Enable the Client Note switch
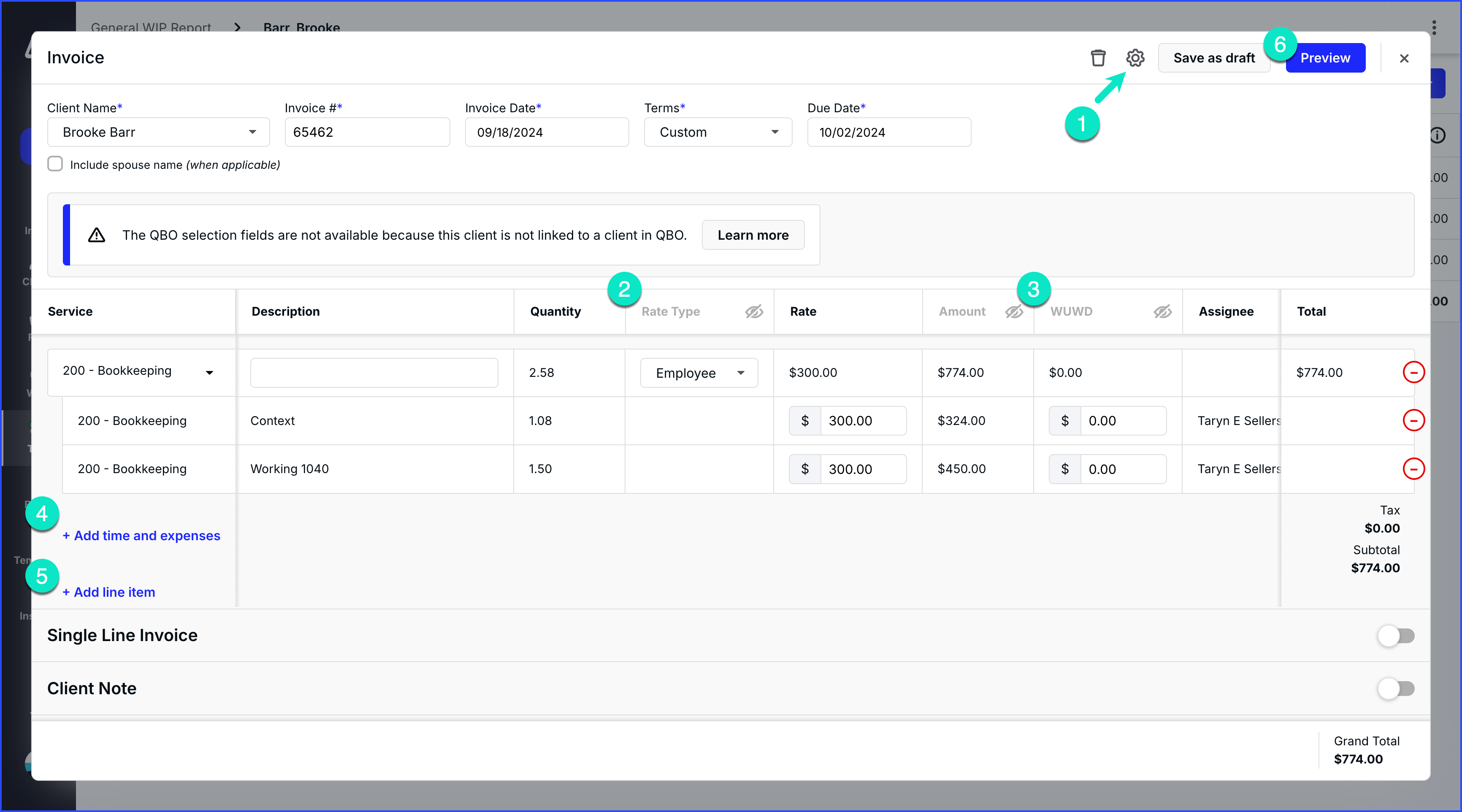The width and height of the screenshot is (1462, 812). (x=1396, y=688)
